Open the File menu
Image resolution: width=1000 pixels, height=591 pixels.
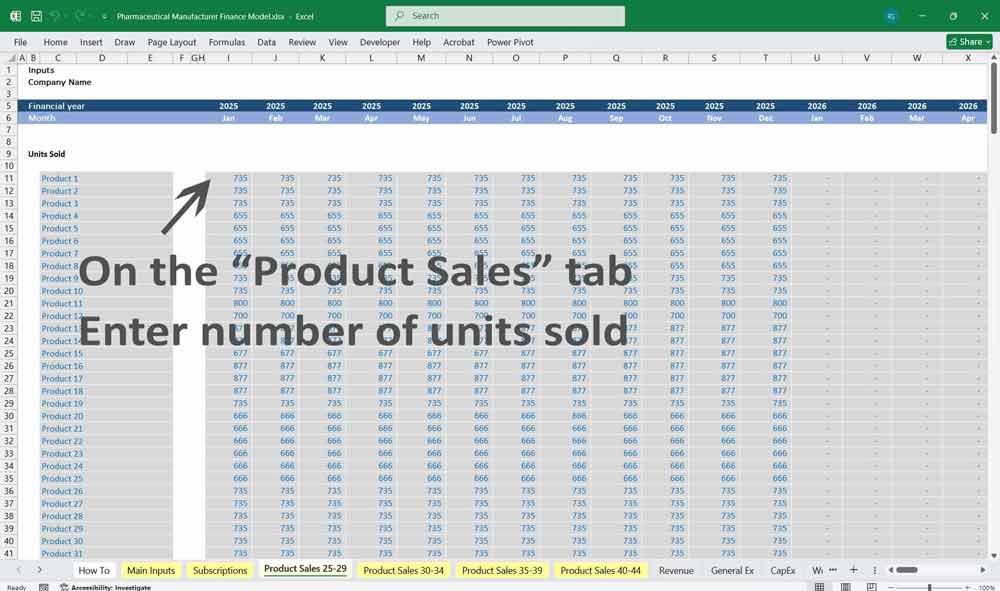tap(20, 42)
